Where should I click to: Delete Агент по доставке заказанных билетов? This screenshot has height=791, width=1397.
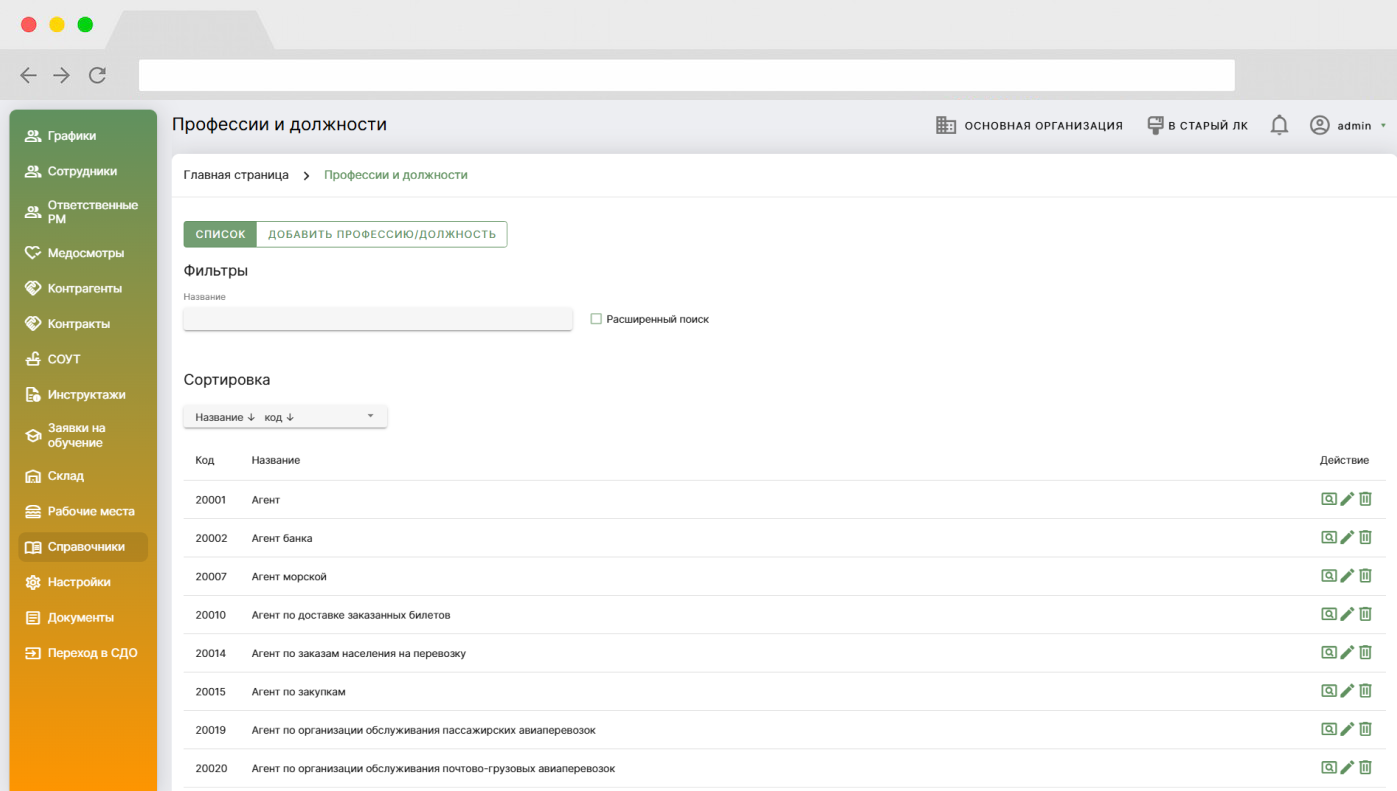[1365, 614]
